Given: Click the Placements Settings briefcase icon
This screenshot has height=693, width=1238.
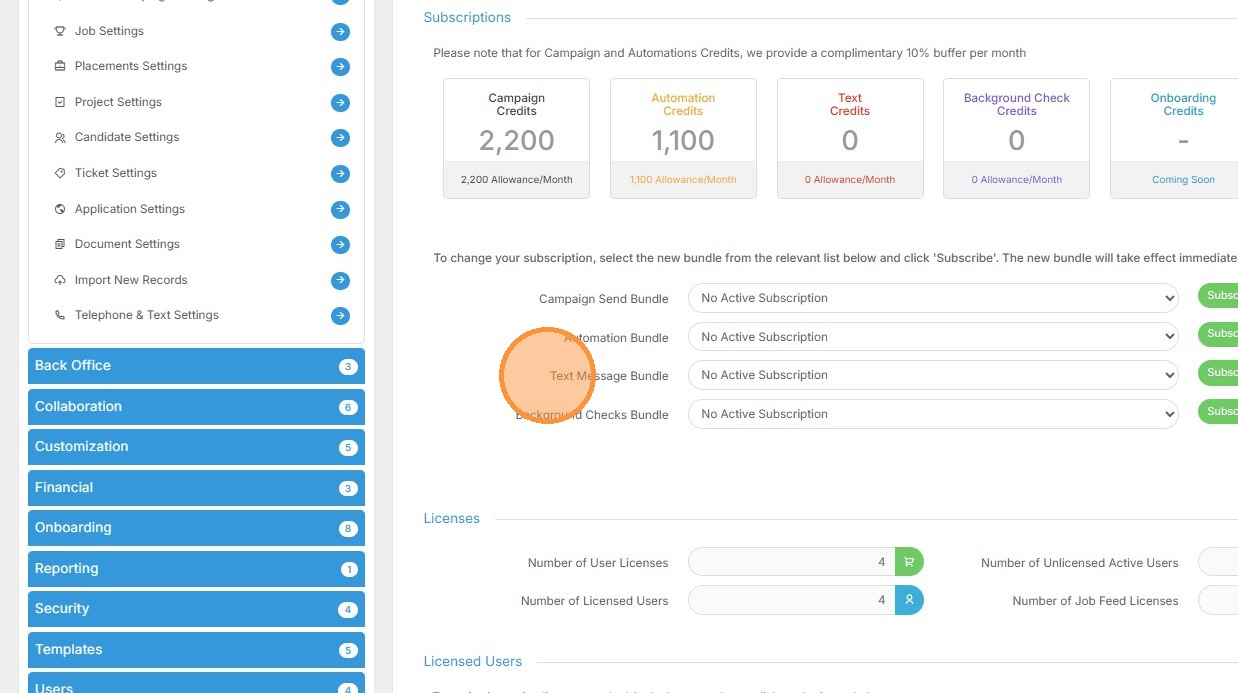Looking at the screenshot, I should point(60,66).
